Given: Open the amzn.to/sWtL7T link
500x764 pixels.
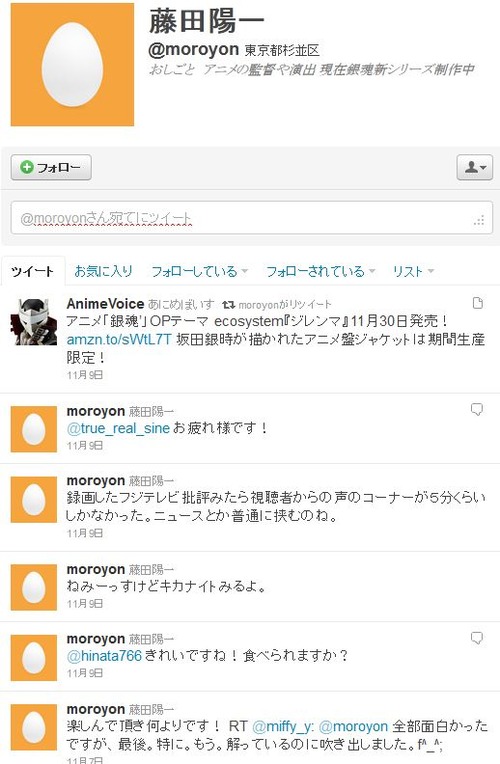Looking at the screenshot, I should click(x=119, y=340).
